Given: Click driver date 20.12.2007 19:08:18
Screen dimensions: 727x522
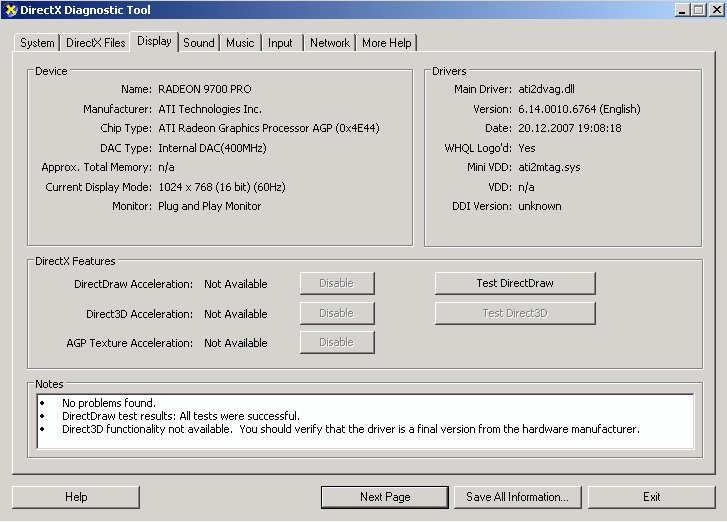Looking at the screenshot, I should (x=570, y=128).
